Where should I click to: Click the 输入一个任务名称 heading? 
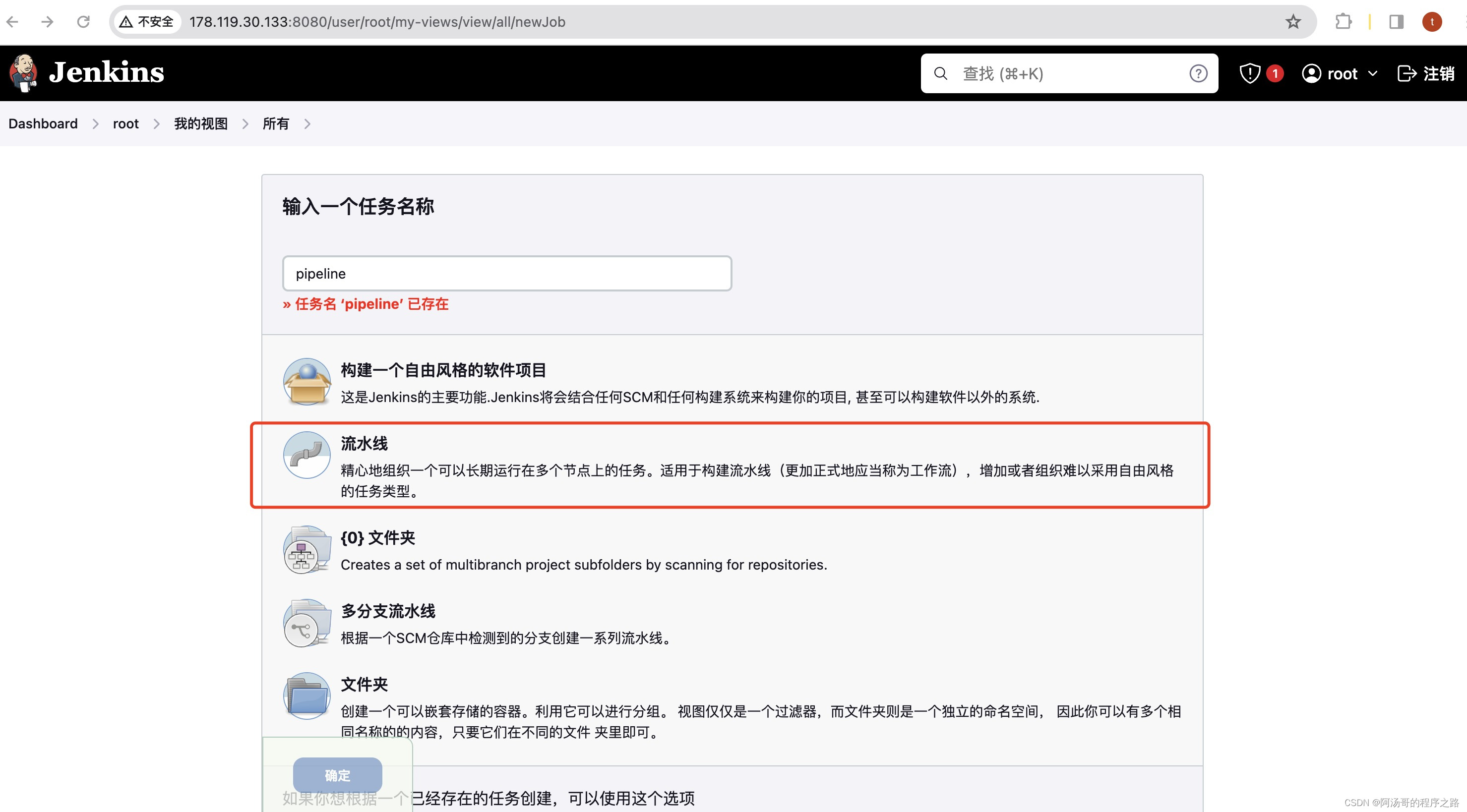pyautogui.click(x=358, y=206)
